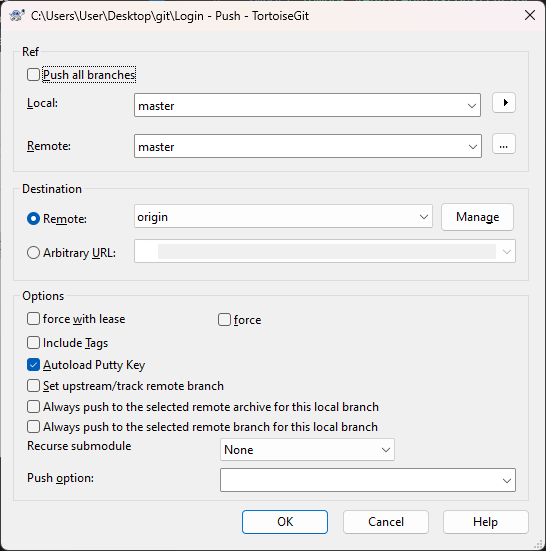Check Always push to selected remote archive
The image size is (546, 551).
[x=33, y=407]
